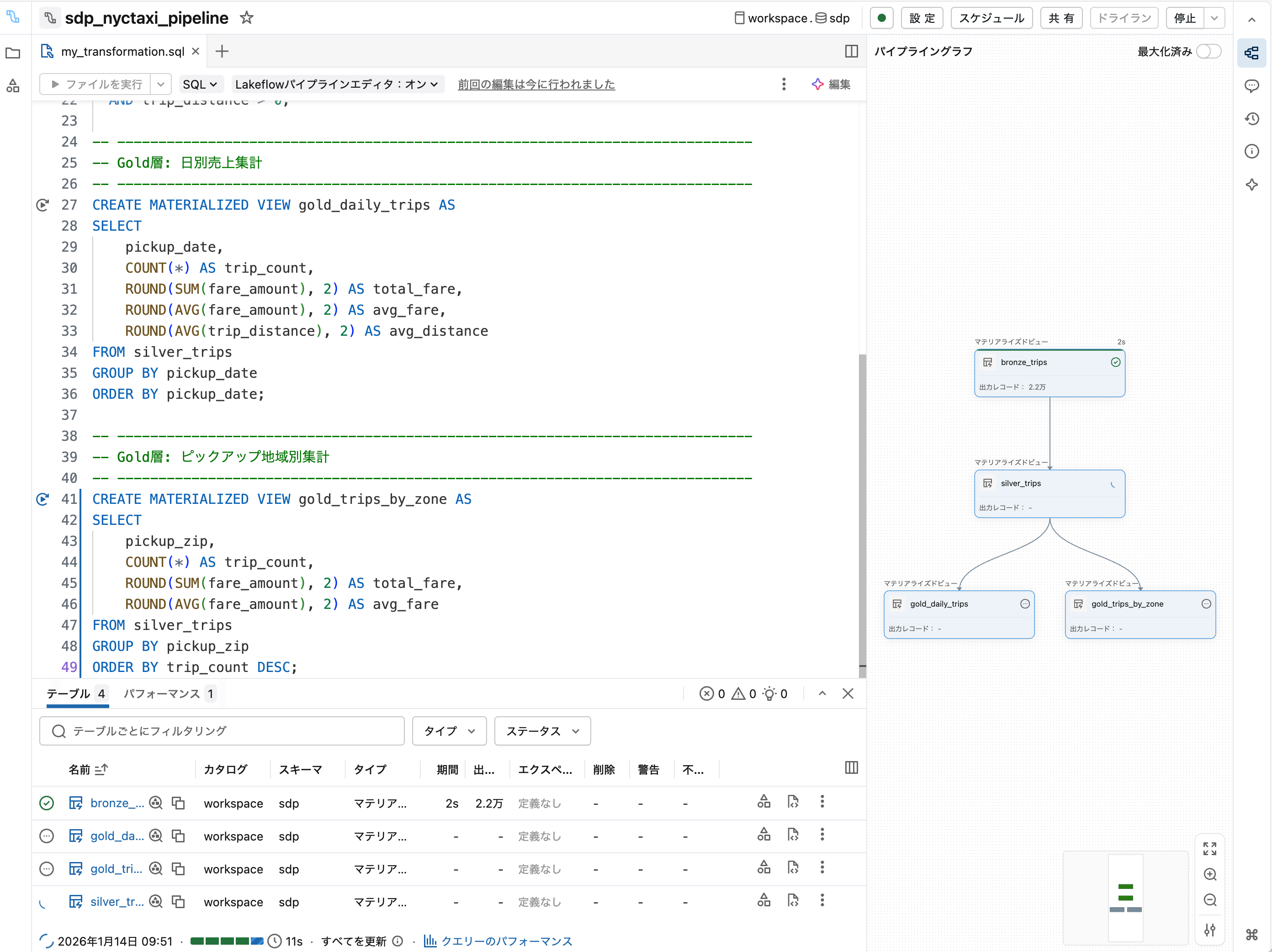Switch to the パフォーマンス tab
Screen dimensions: 1272x952
163,694
